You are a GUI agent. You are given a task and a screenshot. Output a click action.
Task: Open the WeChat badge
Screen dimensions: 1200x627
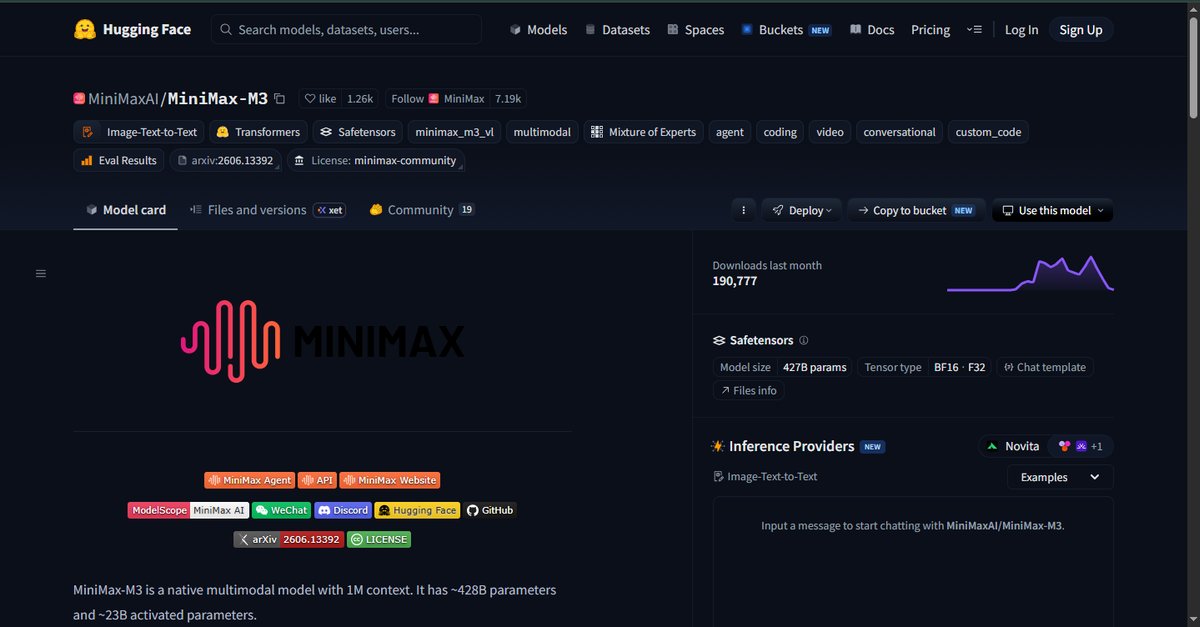click(x=281, y=510)
